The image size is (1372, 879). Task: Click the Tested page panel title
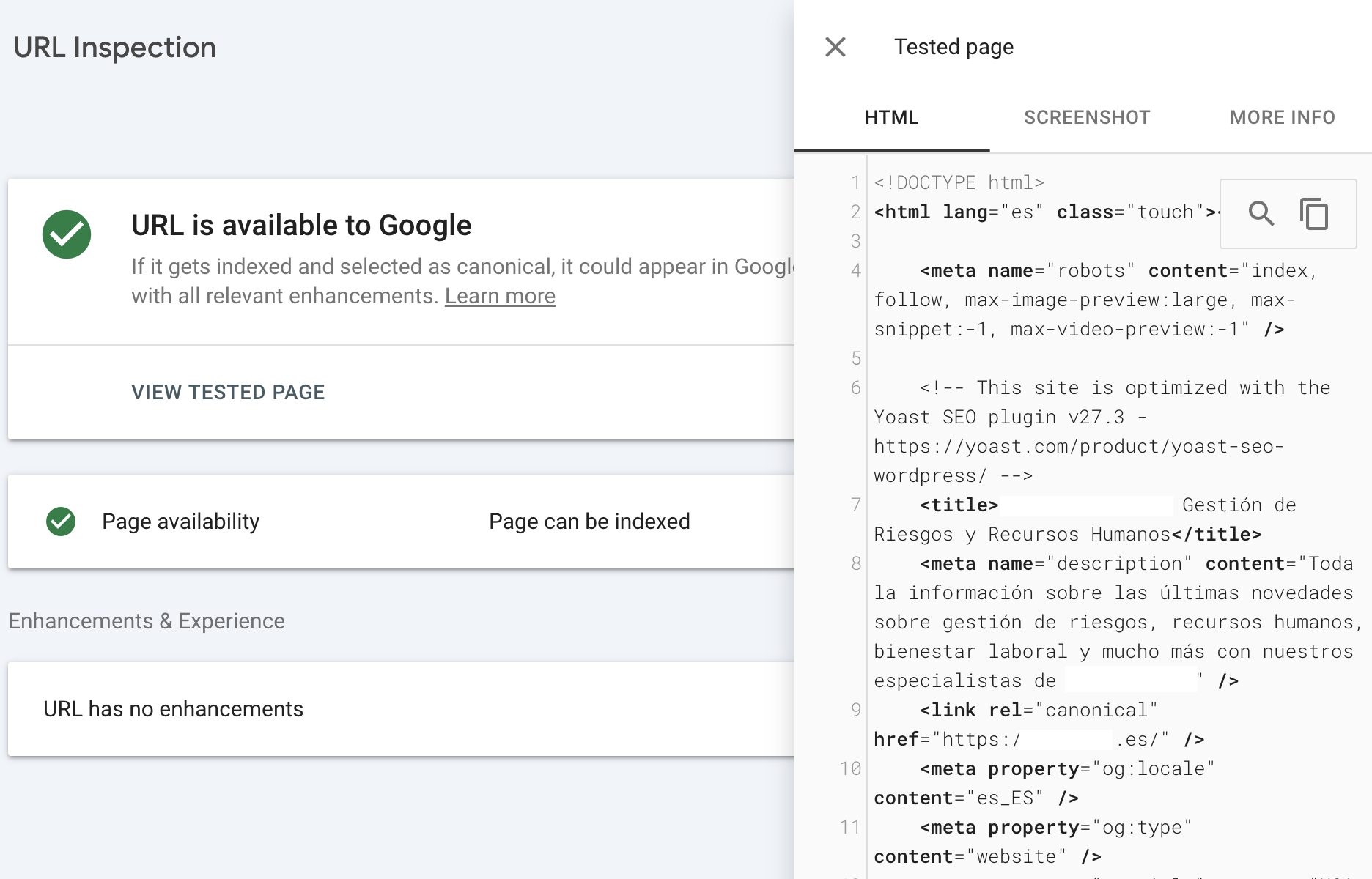pos(953,46)
